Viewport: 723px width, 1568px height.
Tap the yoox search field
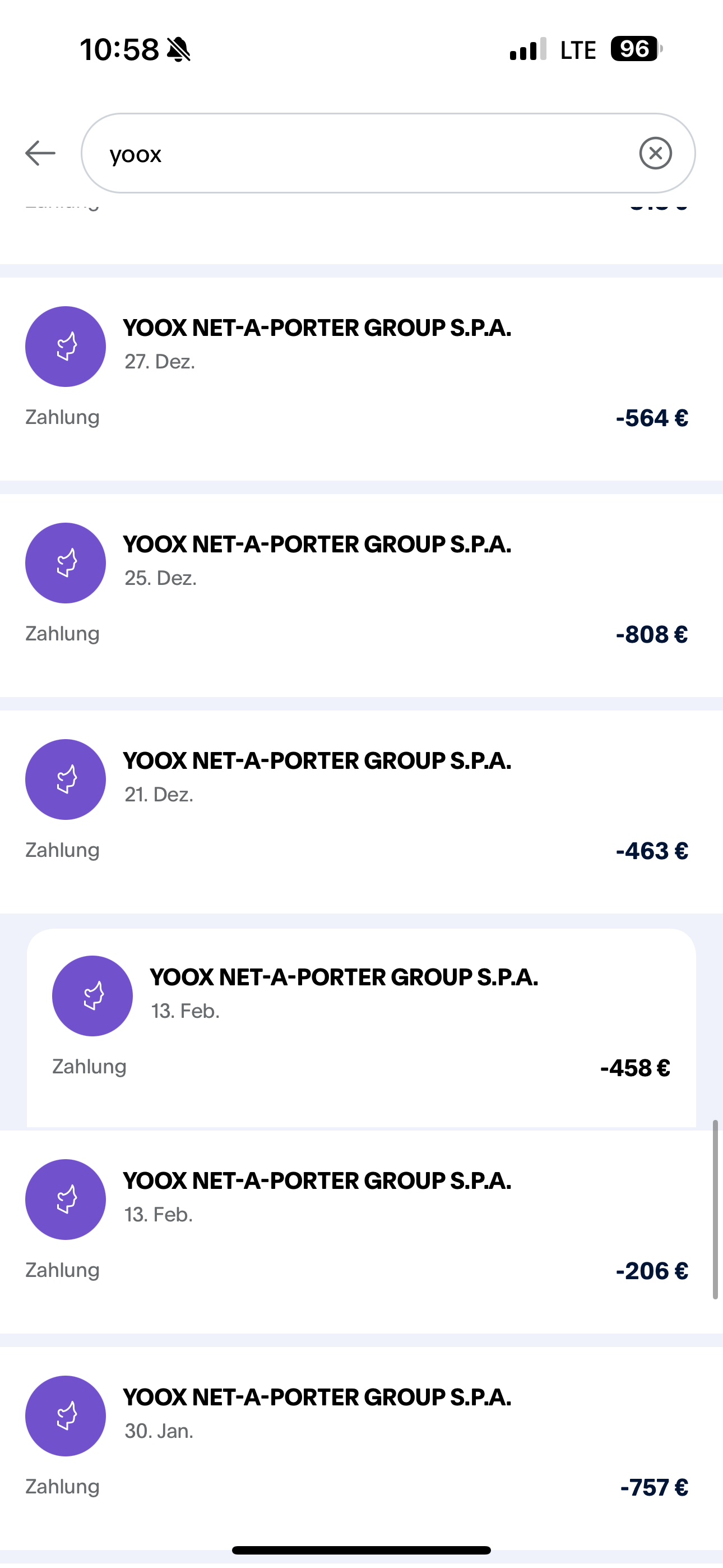(365, 153)
